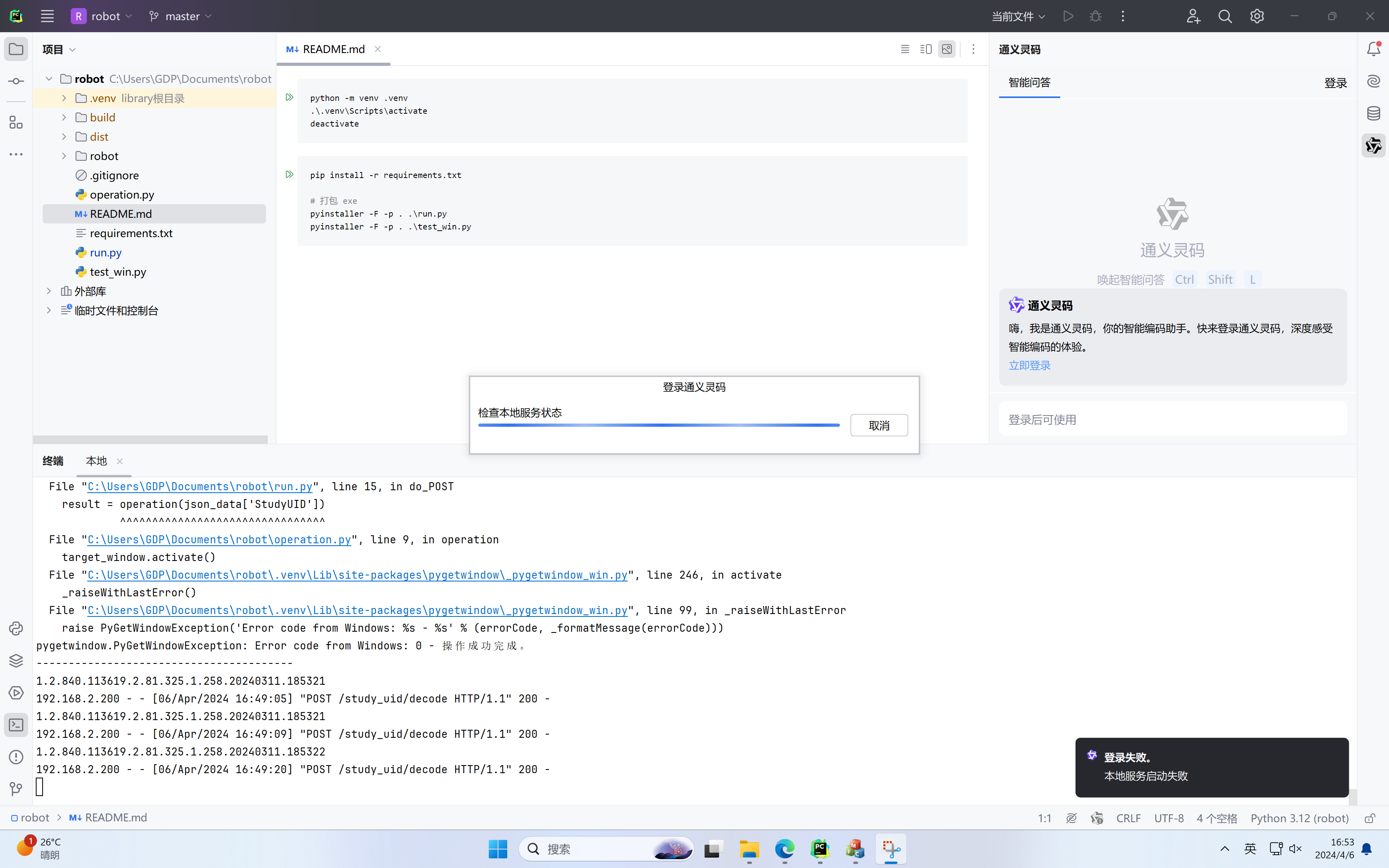Screen dimensions: 1389x868
Task: Select the 智能问答 tab
Action: (1029, 83)
